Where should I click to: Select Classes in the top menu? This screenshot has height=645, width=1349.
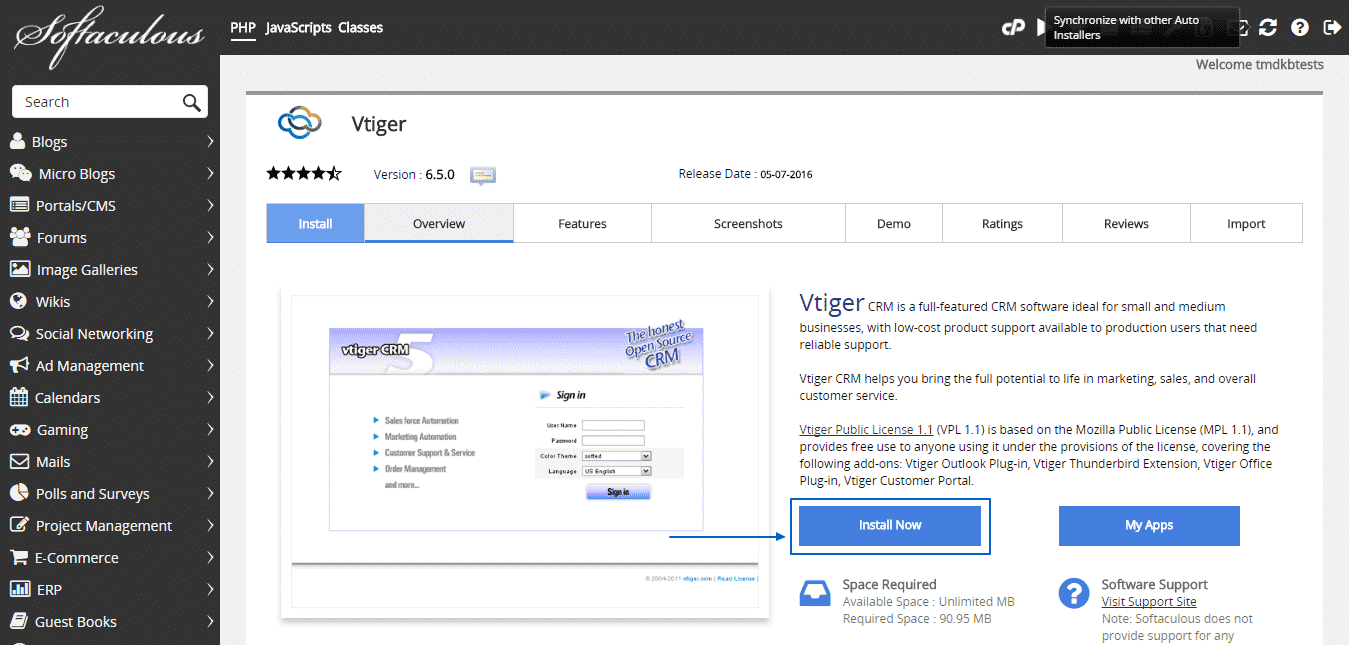pyautogui.click(x=360, y=28)
